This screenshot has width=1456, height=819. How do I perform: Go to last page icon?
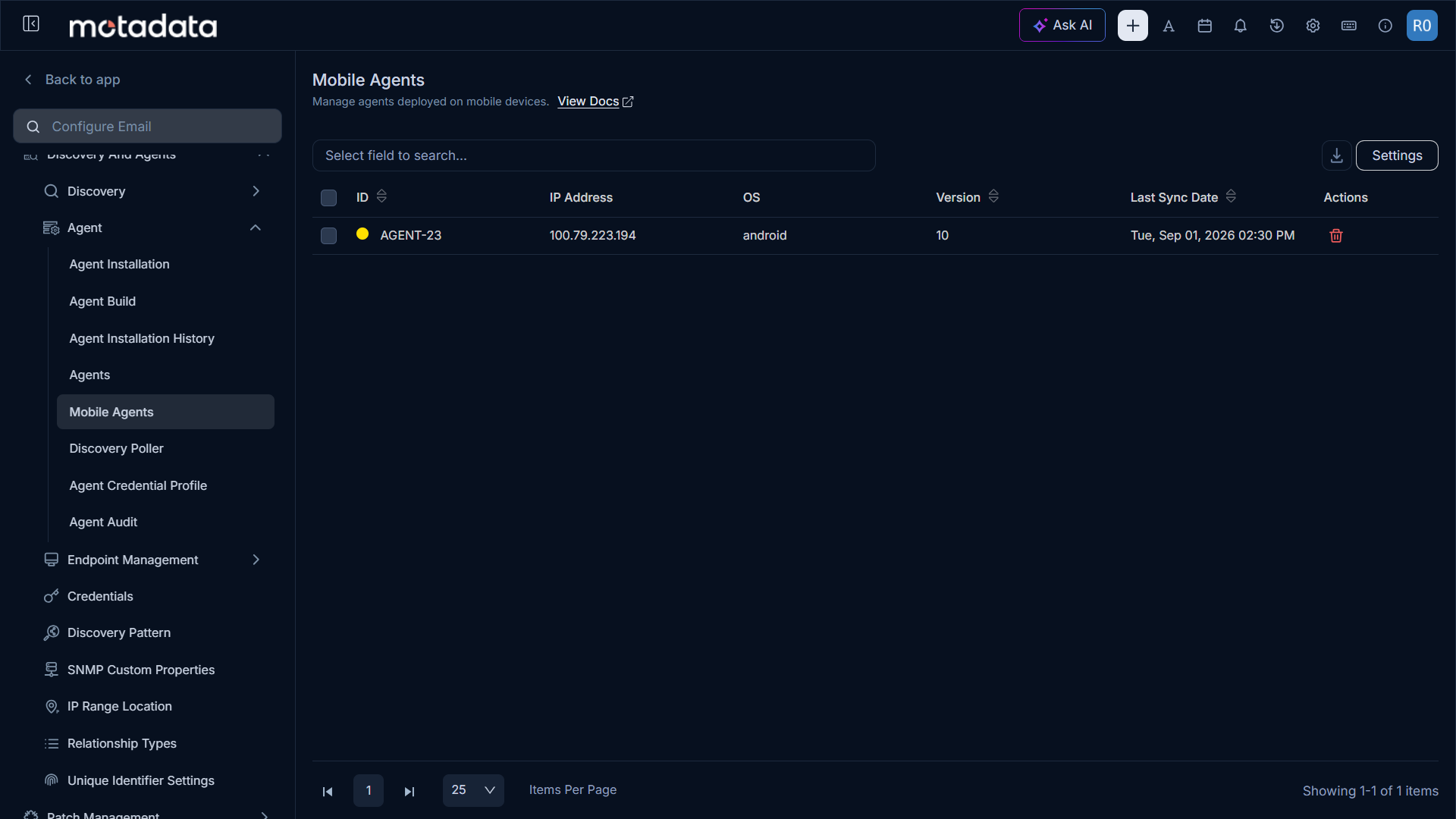(x=409, y=791)
